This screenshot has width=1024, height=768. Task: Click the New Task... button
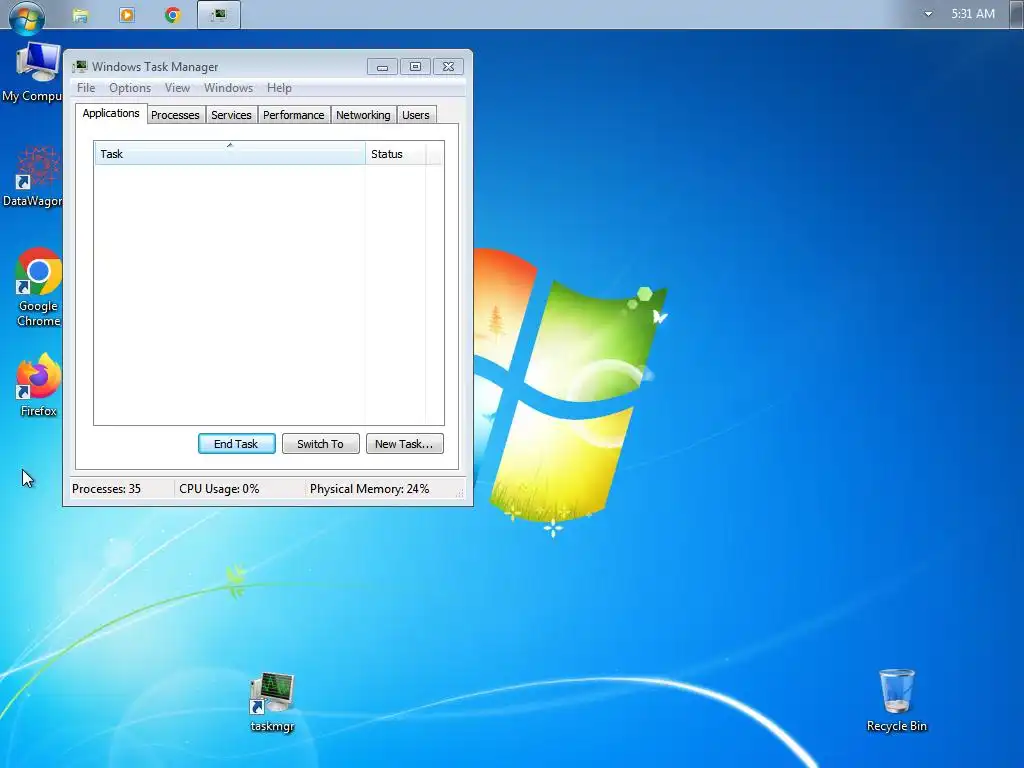[404, 443]
